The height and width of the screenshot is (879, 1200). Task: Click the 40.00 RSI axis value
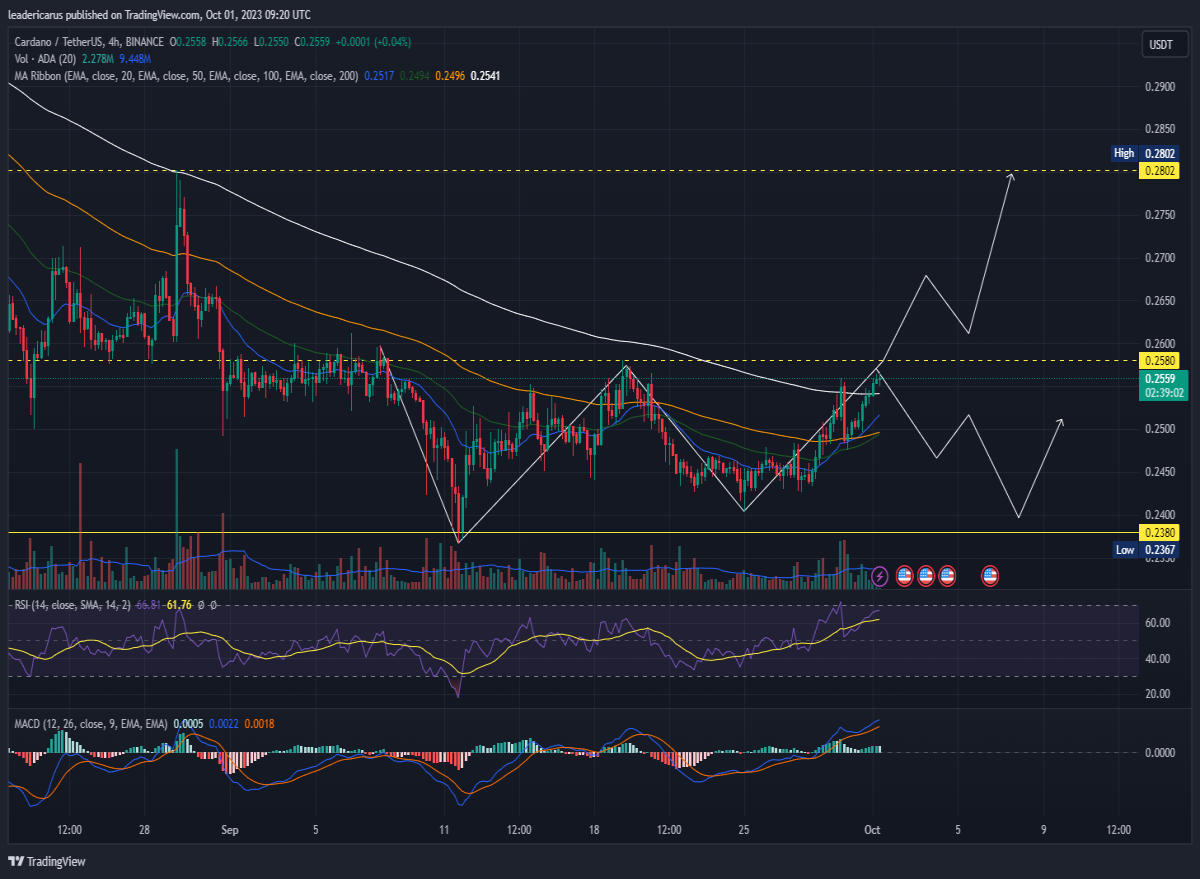pyautogui.click(x=1158, y=658)
